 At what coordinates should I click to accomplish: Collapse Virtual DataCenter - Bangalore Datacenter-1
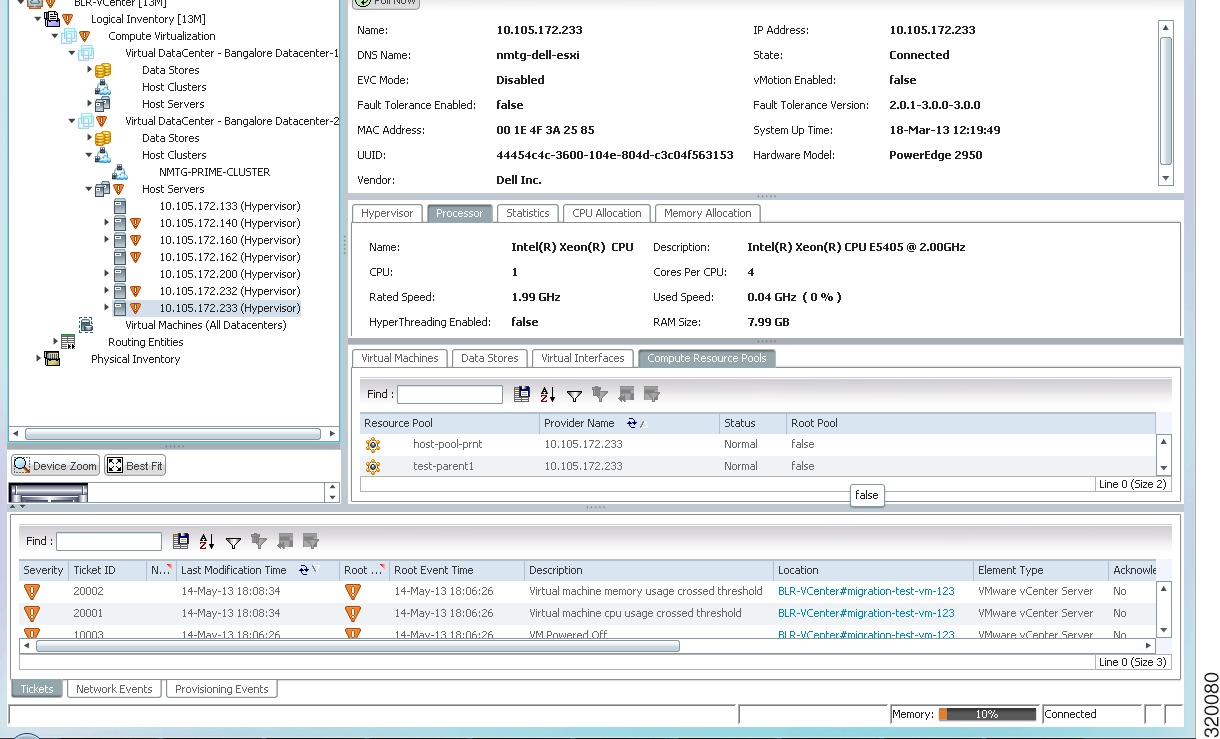72,53
